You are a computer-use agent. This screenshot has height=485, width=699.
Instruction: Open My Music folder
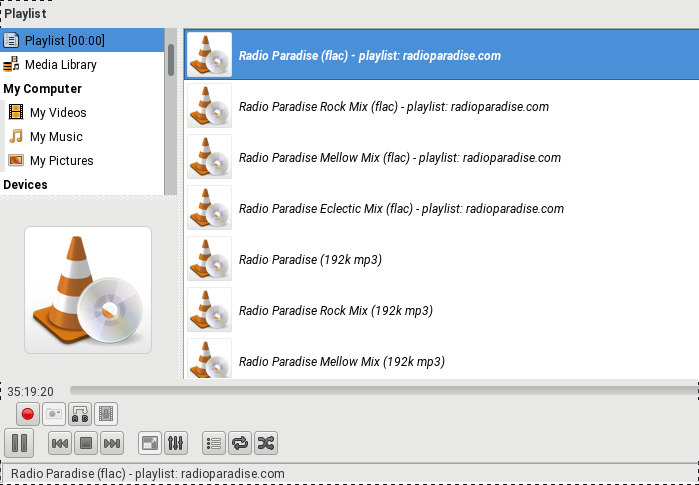[x=84, y=136]
